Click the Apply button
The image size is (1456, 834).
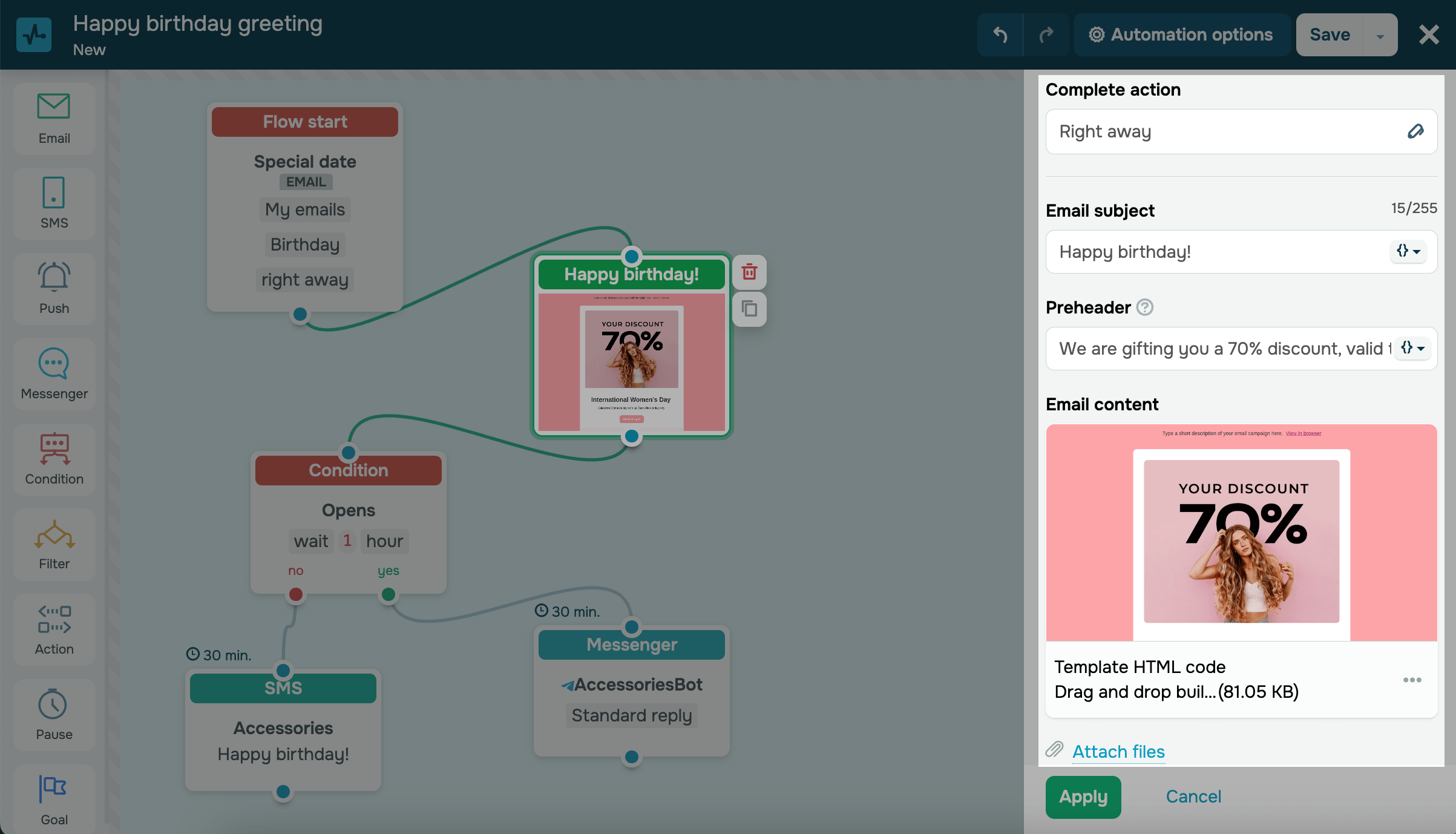coord(1083,796)
